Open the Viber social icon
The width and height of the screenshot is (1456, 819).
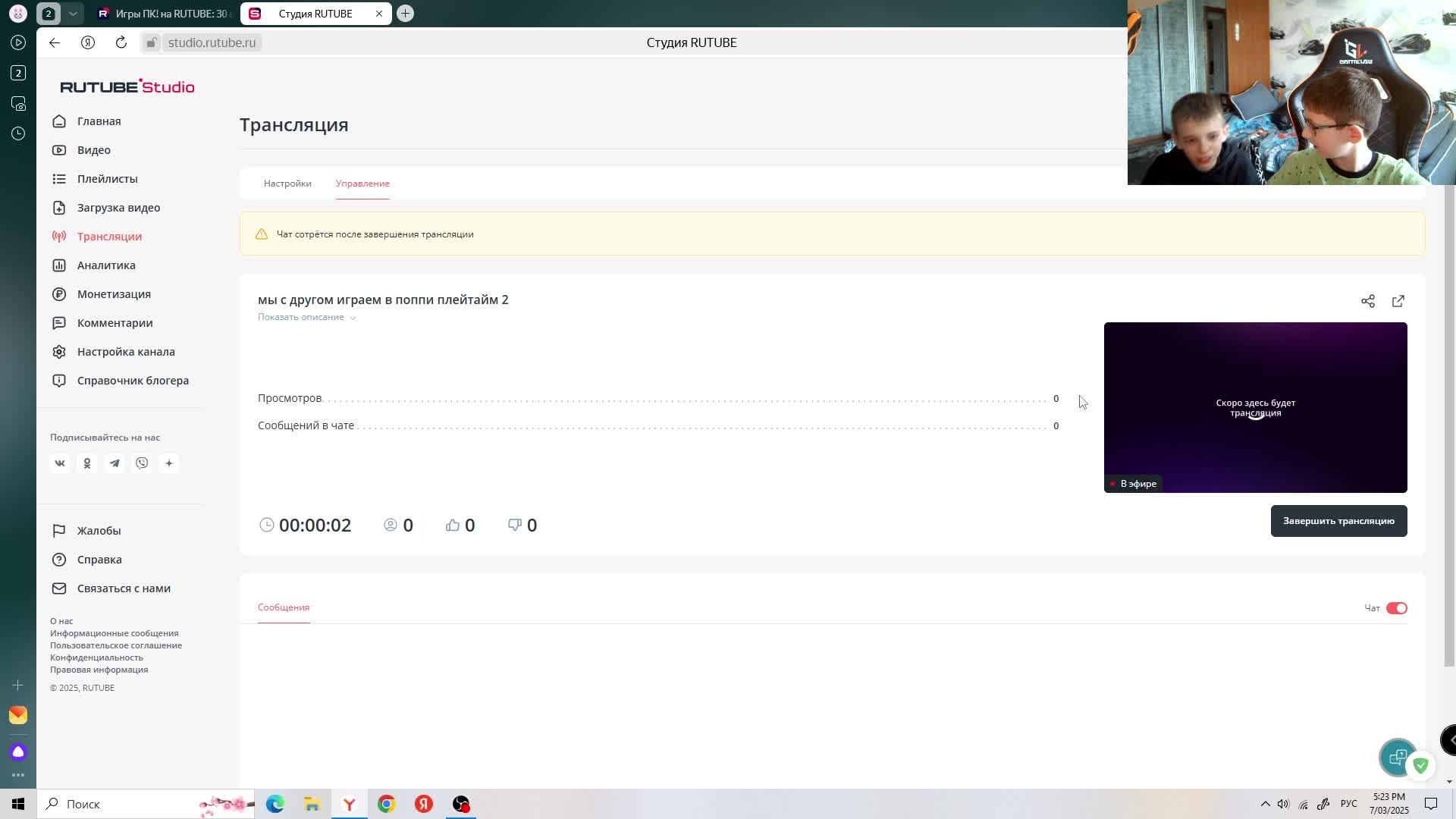pyautogui.click(x=142, y=463)
